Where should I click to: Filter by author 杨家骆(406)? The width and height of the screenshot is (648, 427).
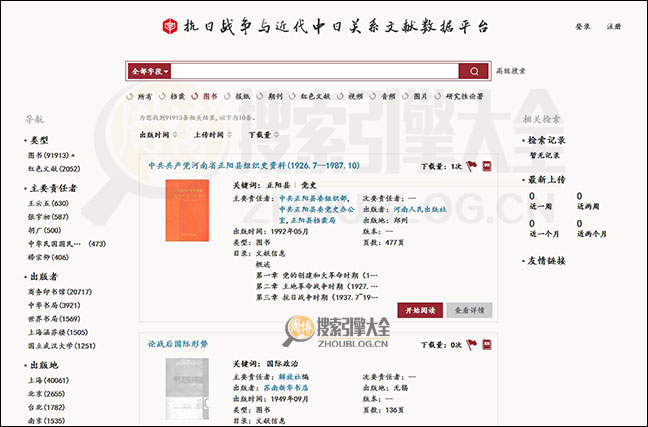pyautogui.click(x=48, y=257)
